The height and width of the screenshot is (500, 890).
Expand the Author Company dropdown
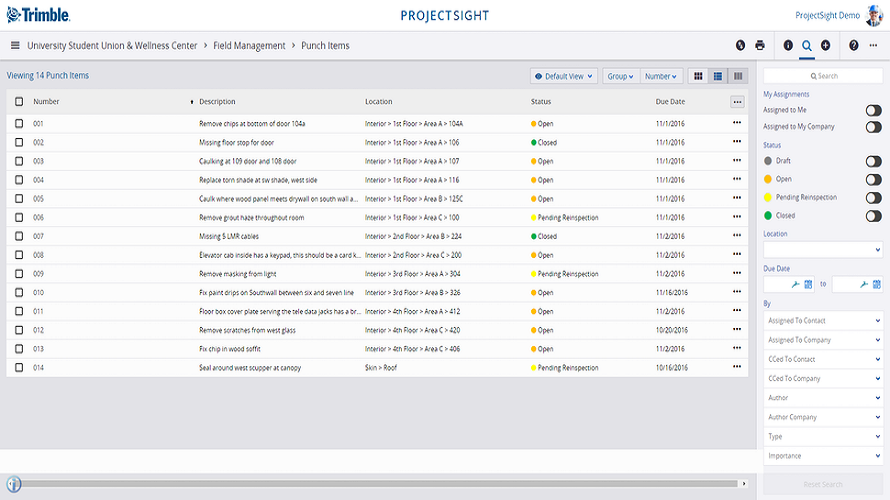click(823, 417)
